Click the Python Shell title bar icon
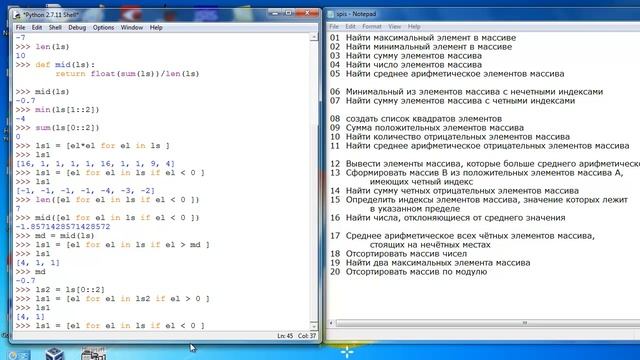This screenshot has height=360, width=640. point(17,15)
